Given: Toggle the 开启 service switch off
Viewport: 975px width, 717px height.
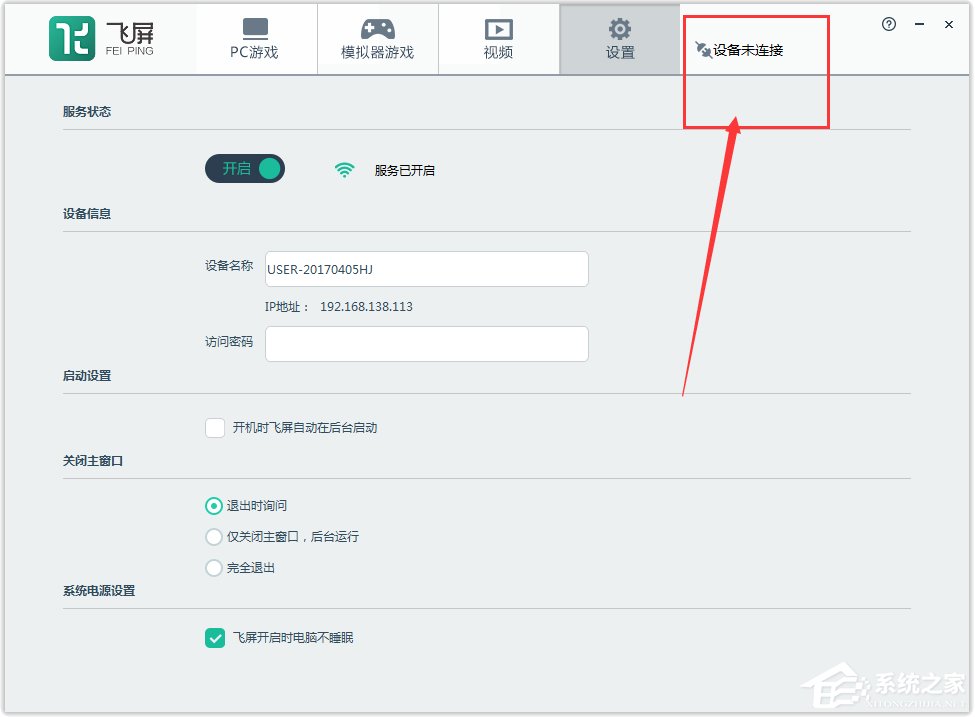Looking at the screenshot, I should 245,169.
